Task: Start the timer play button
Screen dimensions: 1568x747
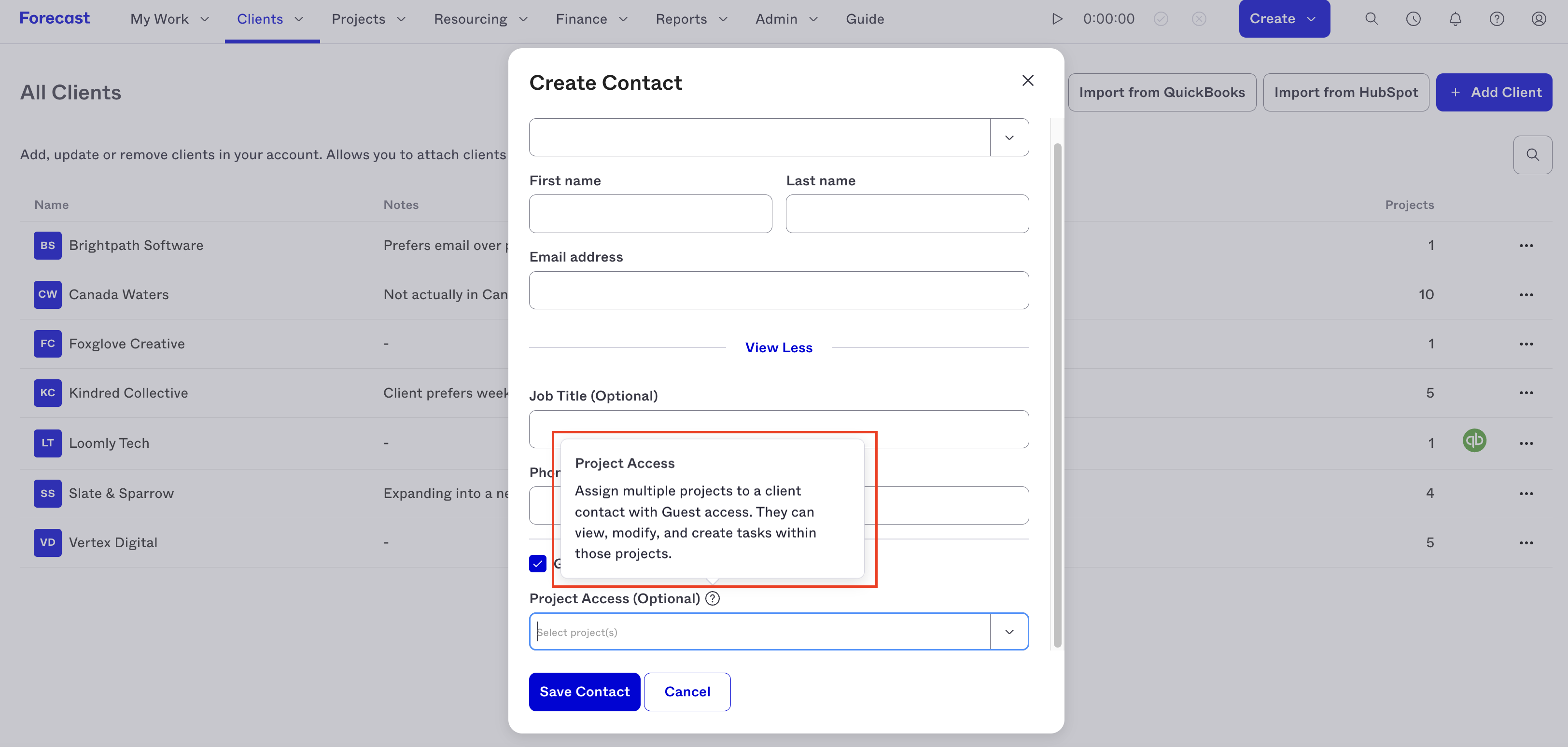Action: pos(1057,19)
